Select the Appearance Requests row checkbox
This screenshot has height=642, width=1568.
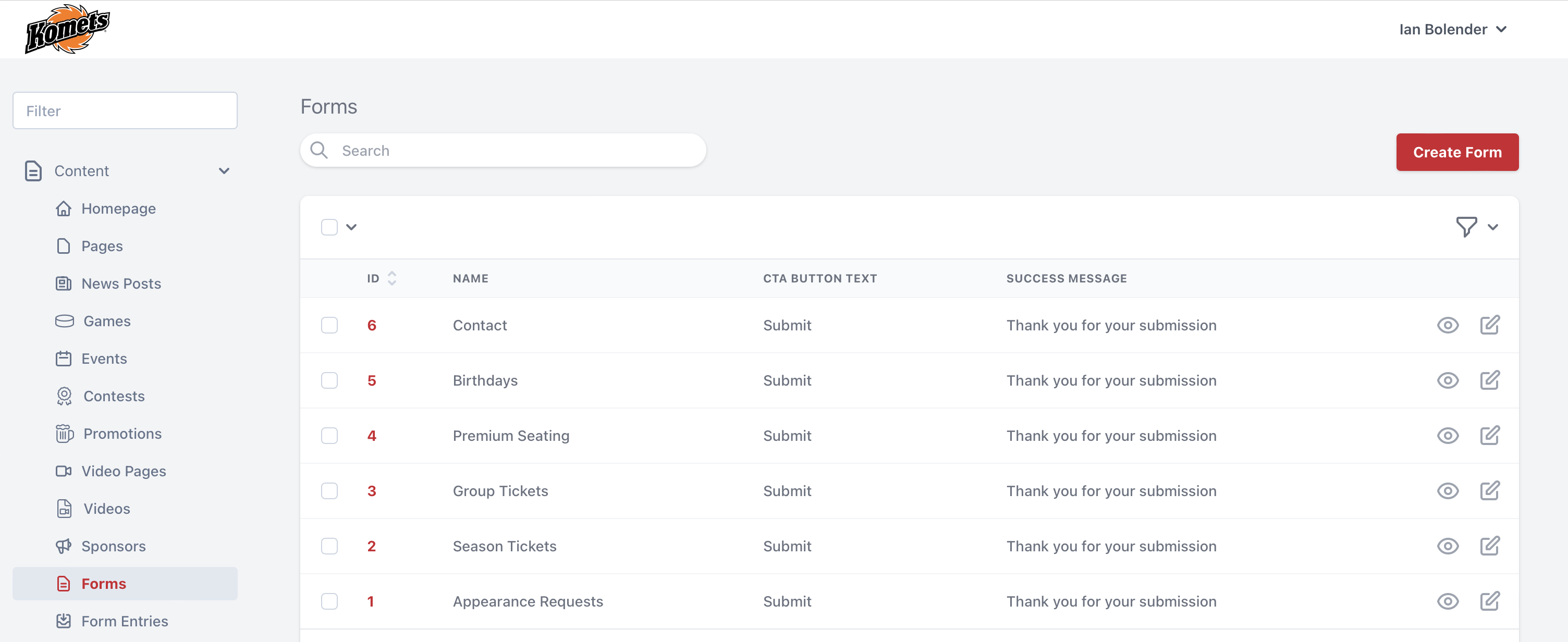point(329,601)
